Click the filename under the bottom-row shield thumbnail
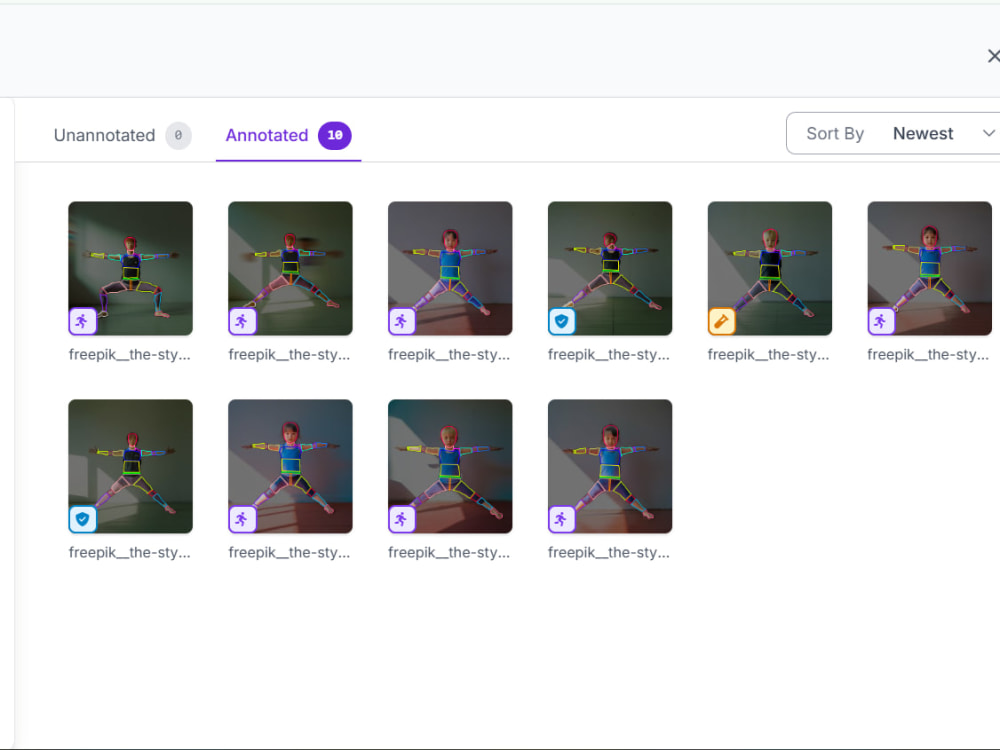Image resolution: width=1000 pixels, height=750 pixels. pos(129,552)
